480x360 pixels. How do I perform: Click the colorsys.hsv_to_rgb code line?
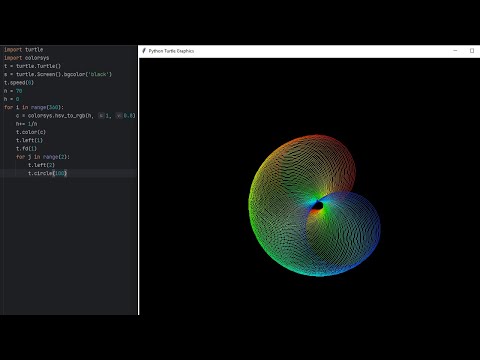(76, 116)
